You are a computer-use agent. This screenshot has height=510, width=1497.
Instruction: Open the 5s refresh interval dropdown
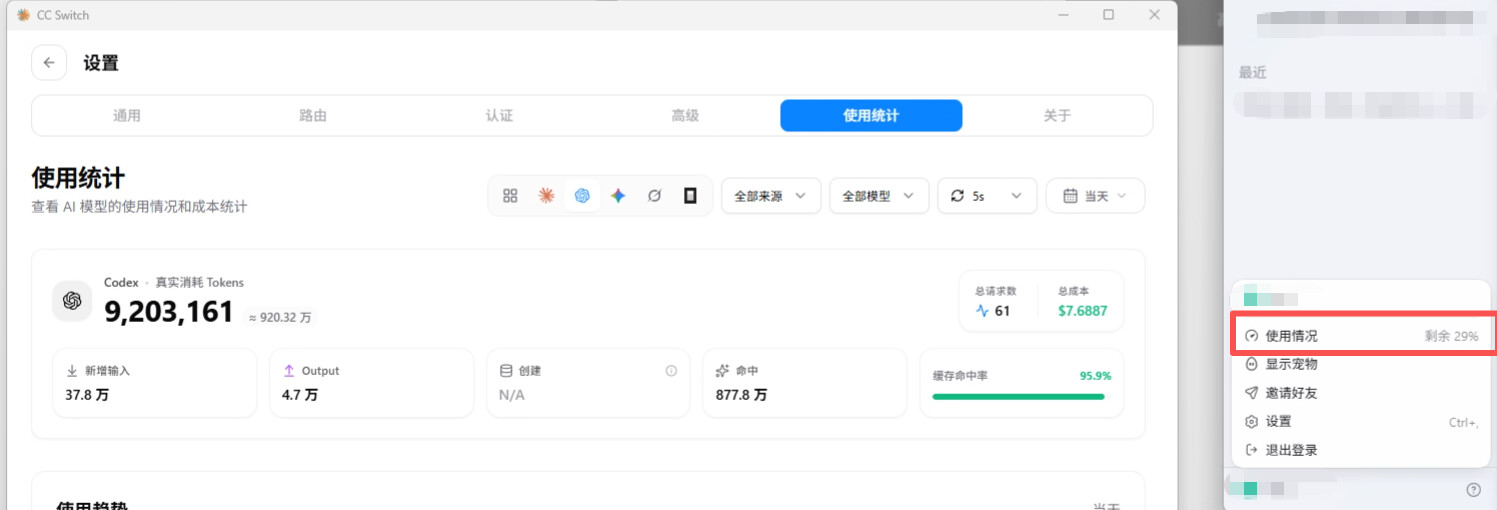pos(987,196)
